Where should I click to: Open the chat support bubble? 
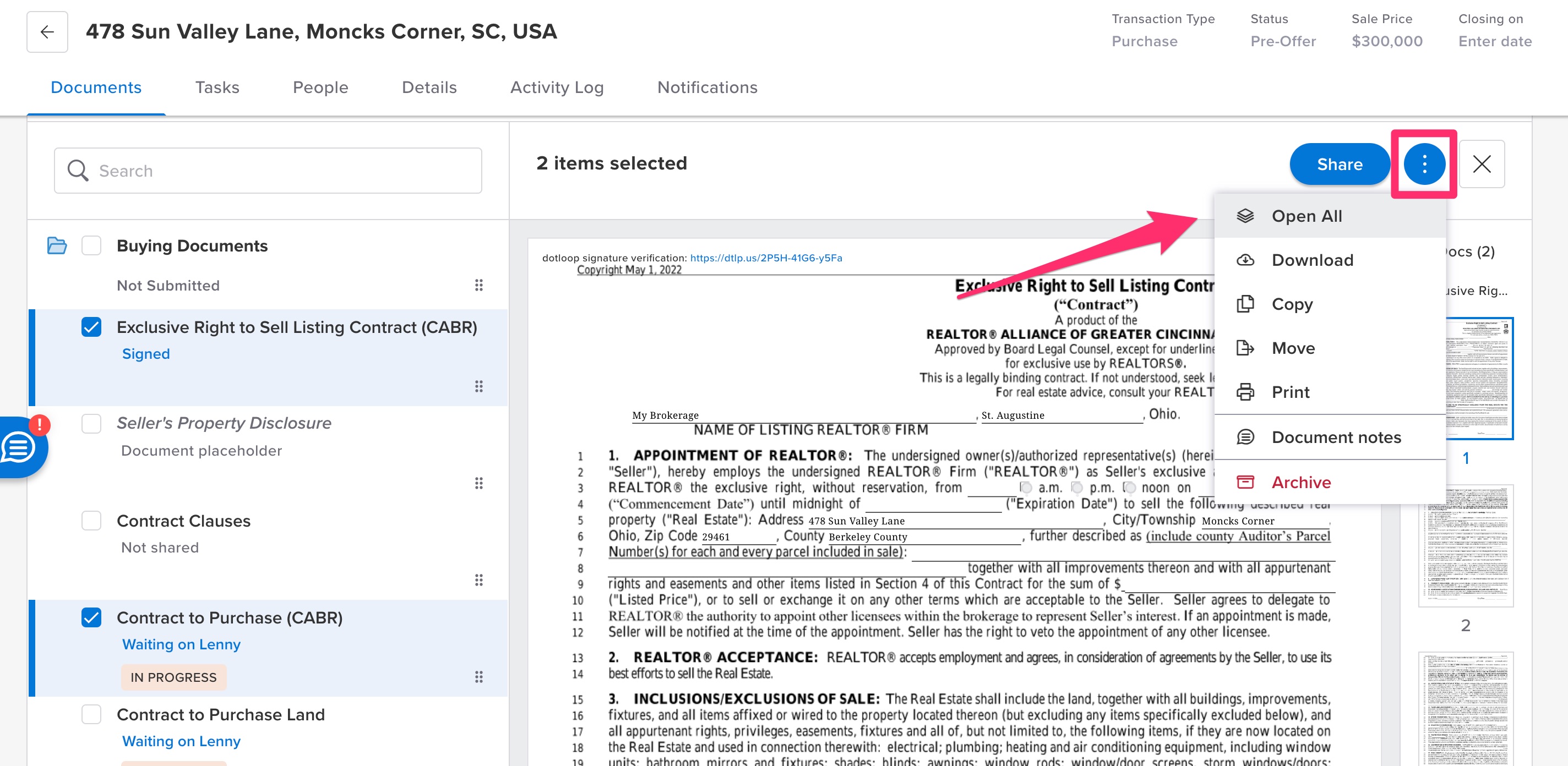(x=18, y=448)
